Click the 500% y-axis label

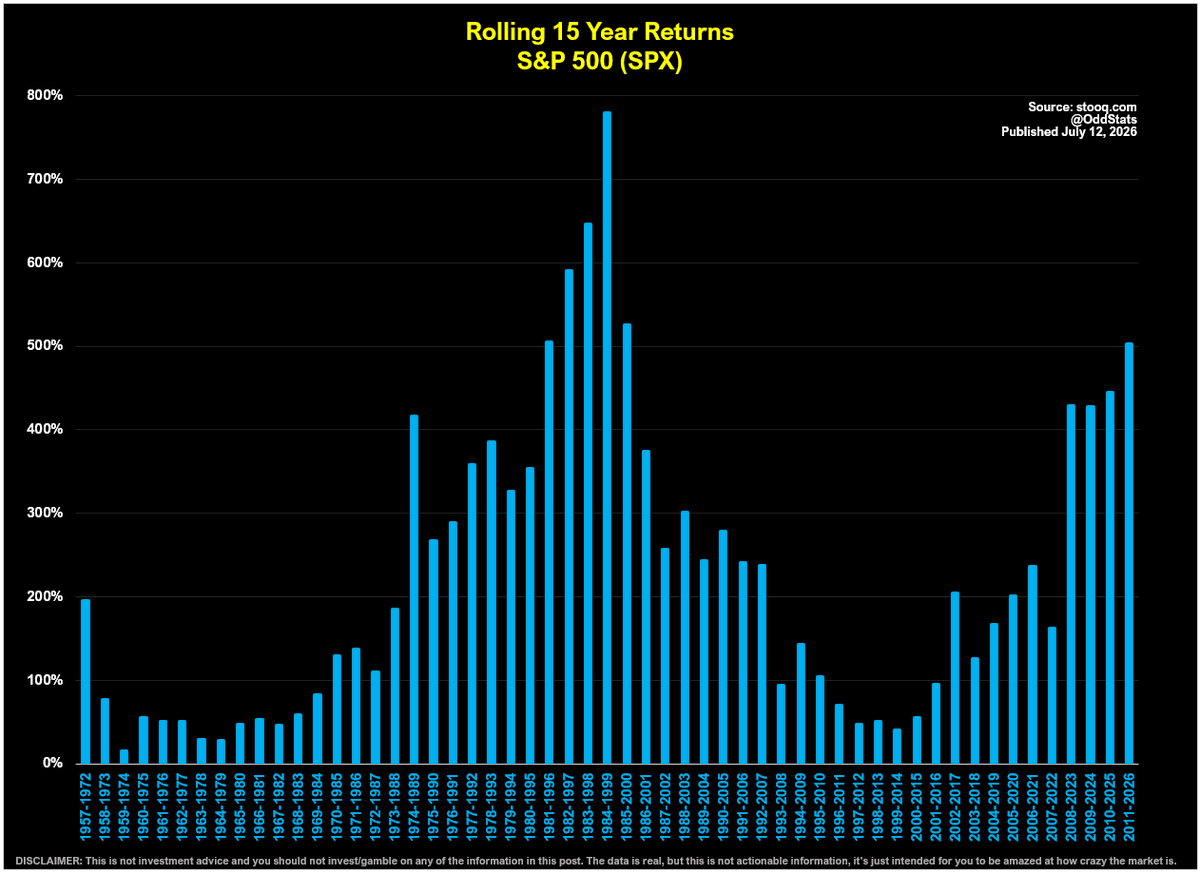(x=45, y=346)
